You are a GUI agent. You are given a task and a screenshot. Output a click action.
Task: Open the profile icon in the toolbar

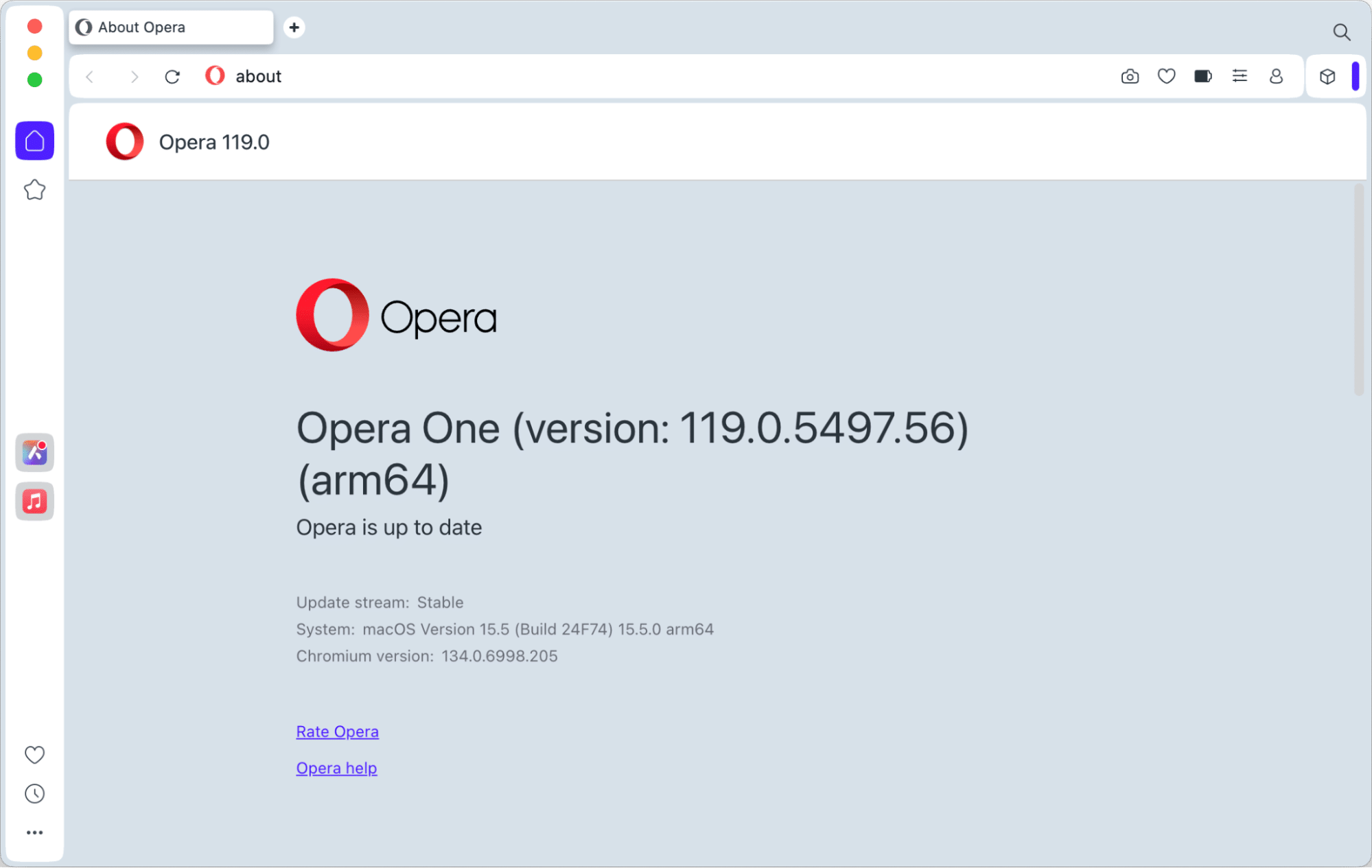[x=1276, y=76]
